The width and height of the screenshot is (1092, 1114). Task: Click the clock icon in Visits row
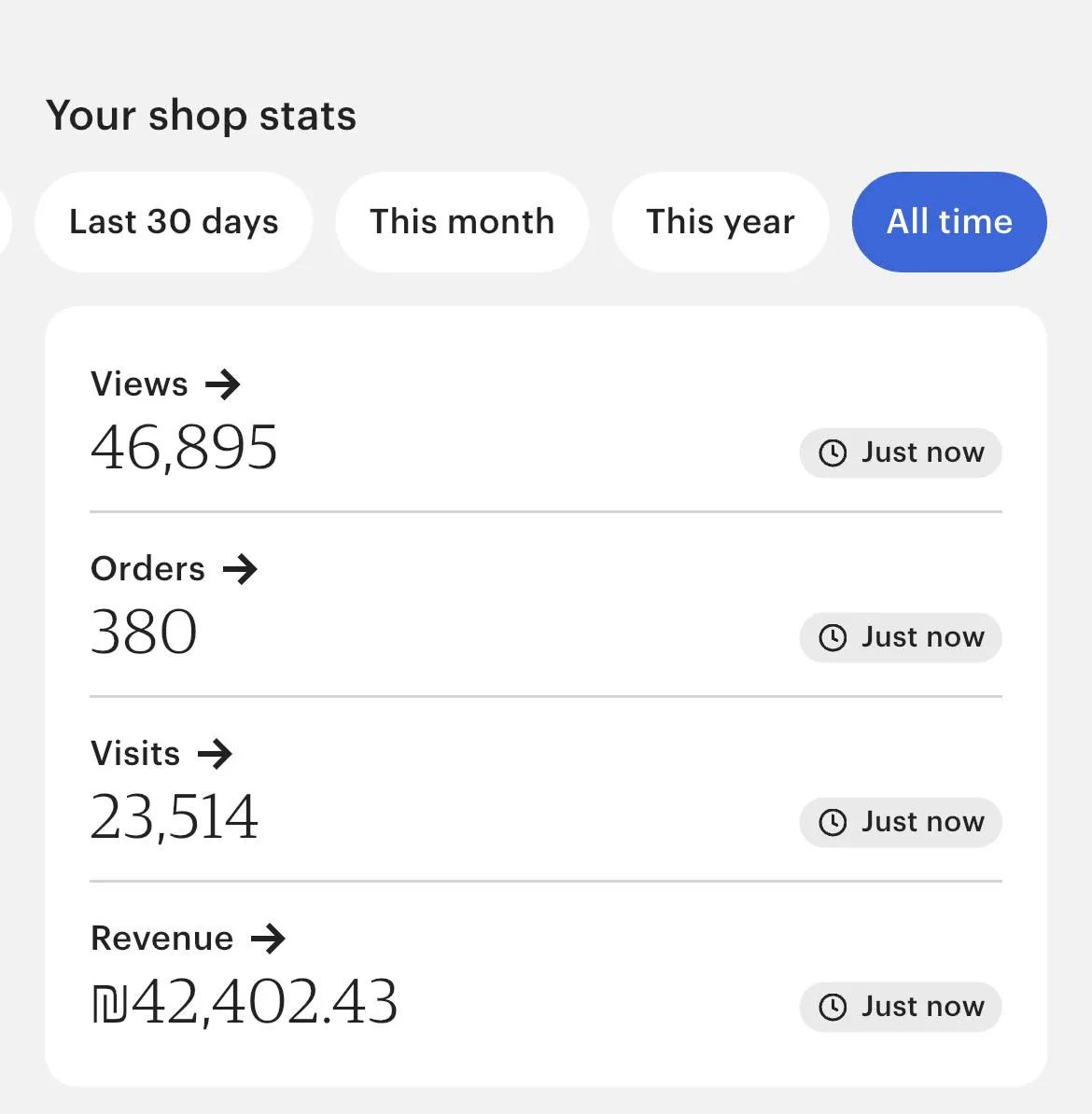click(832, 823)
